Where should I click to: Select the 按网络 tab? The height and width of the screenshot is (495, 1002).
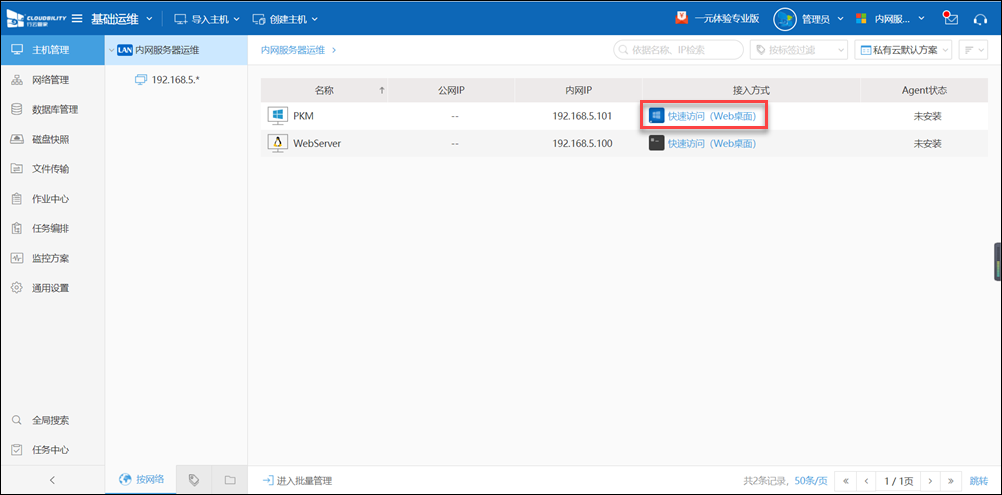pos(141,480)
